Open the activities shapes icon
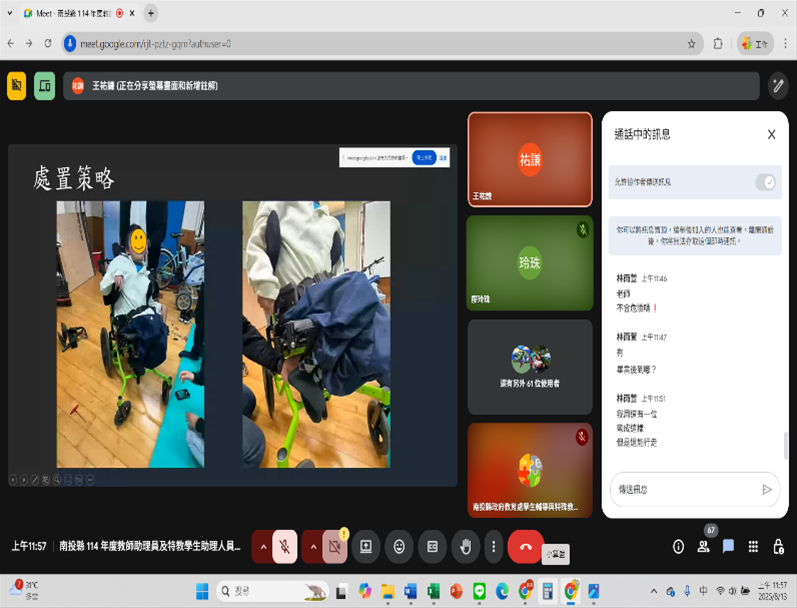Screen dimensions: 797x608 [x=753, y=547]
